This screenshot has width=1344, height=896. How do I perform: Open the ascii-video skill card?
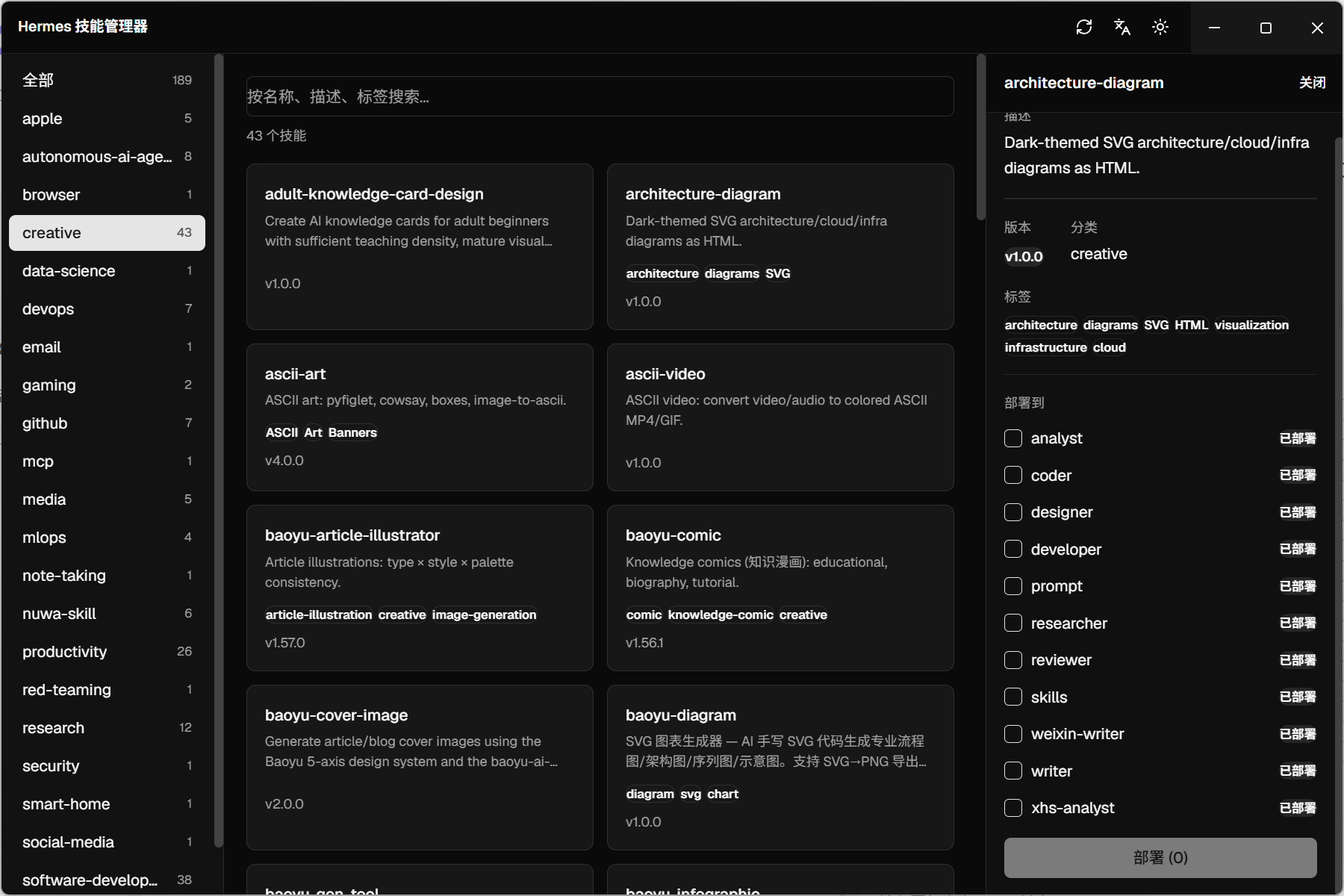(780, 417)
